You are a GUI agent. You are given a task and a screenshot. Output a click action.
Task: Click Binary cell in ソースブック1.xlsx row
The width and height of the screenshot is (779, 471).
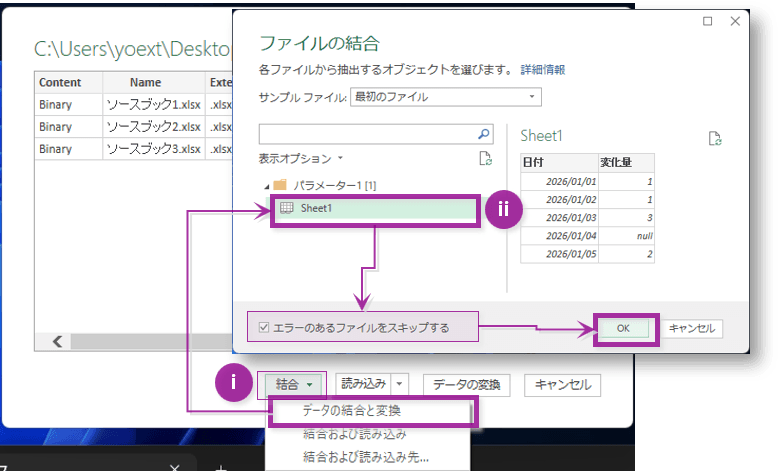coord(69,104)
